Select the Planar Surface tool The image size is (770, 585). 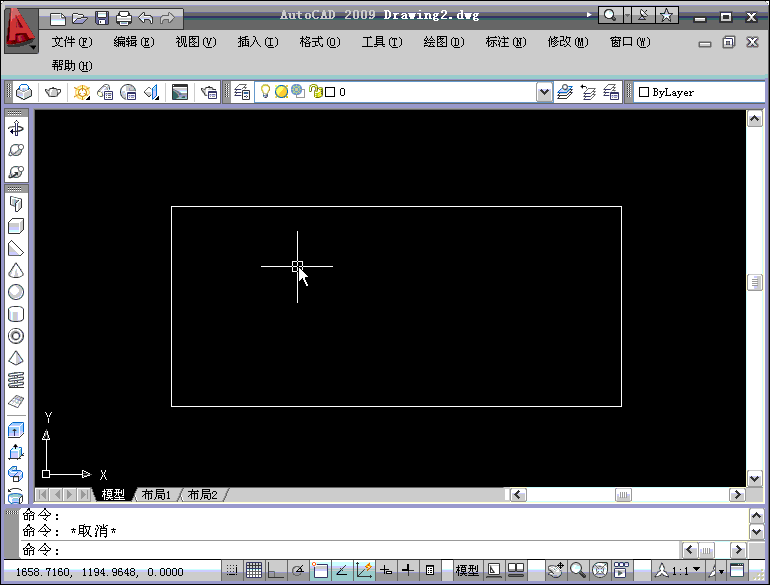16,401
